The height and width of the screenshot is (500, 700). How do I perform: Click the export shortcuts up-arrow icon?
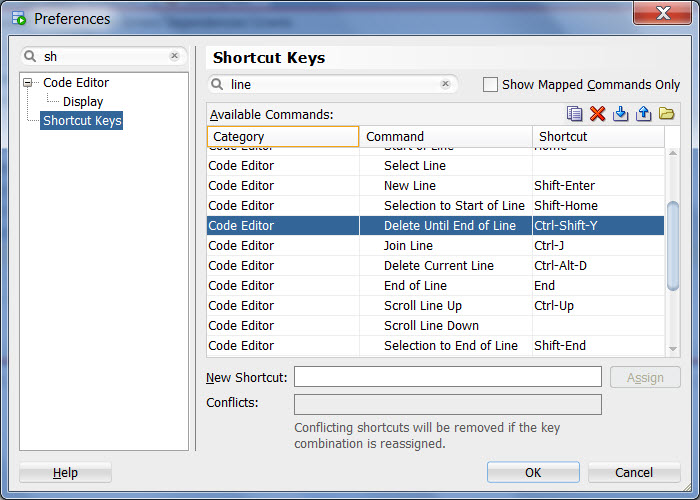coord(644,114)
